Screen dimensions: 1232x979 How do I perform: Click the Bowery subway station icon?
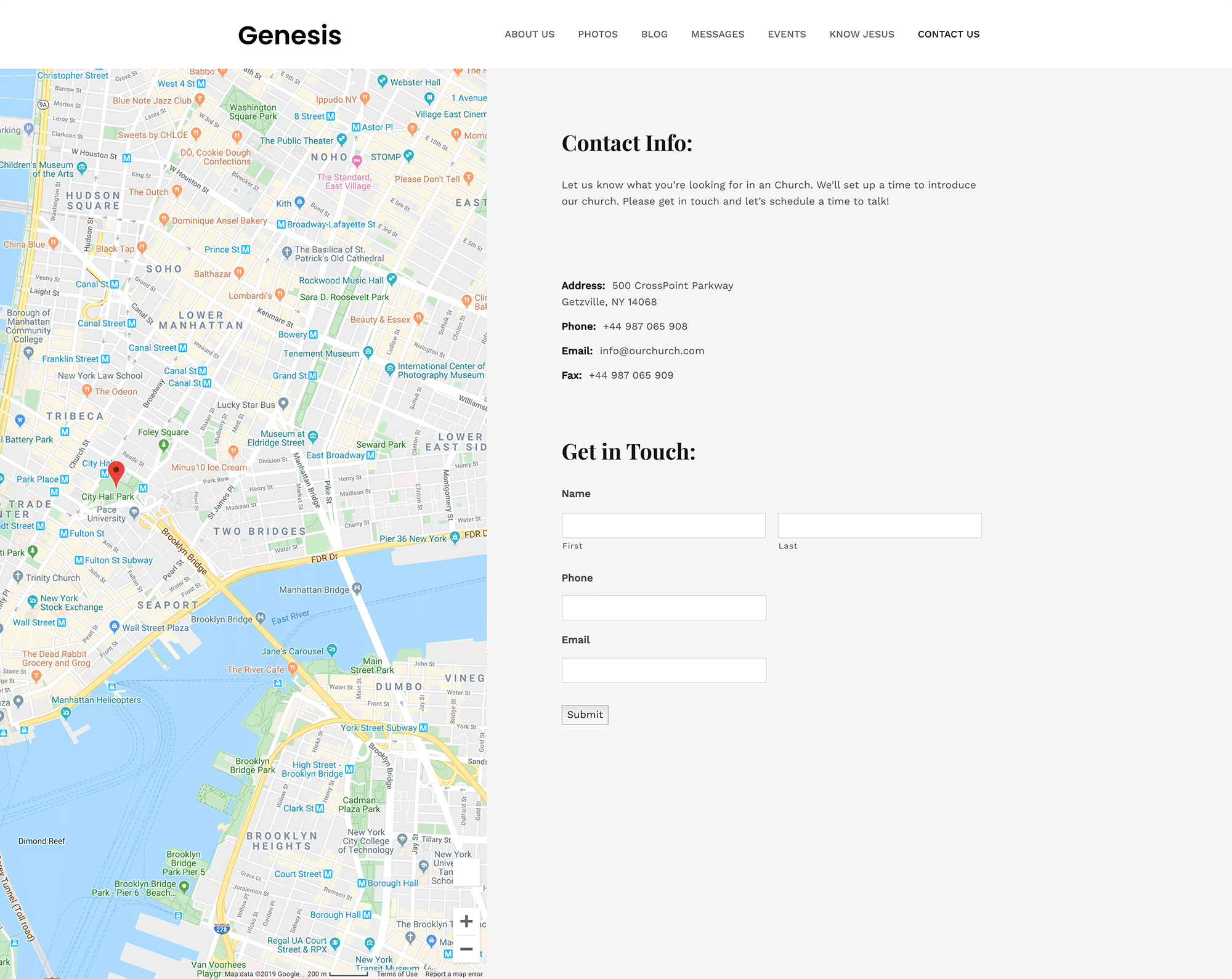[313, 335]
